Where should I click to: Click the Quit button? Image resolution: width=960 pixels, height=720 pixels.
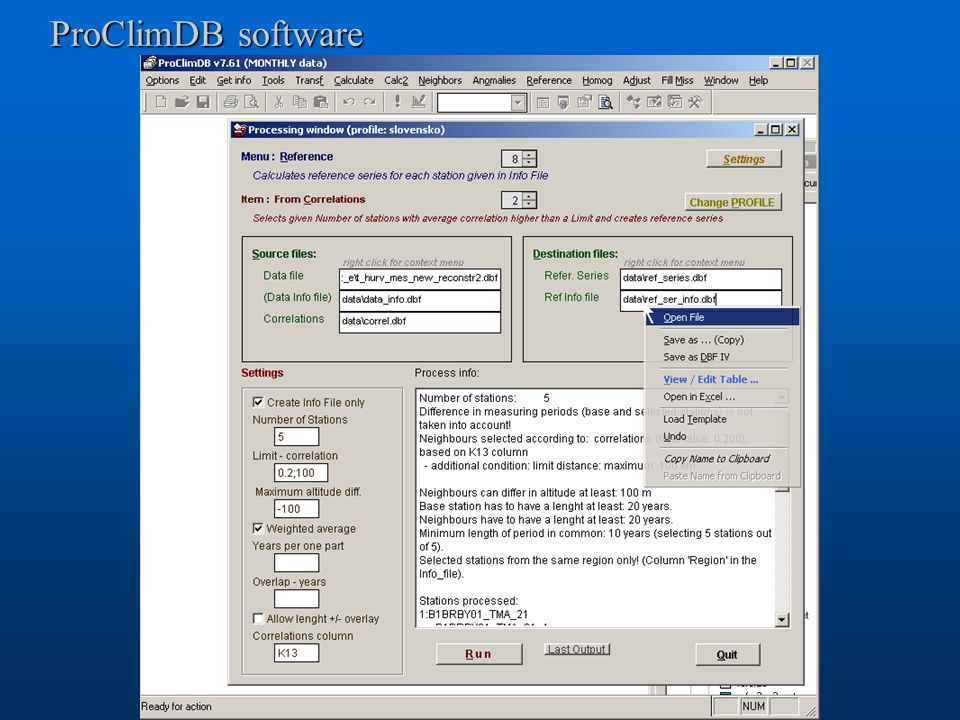pyautogui.click(x=727, y=654)
